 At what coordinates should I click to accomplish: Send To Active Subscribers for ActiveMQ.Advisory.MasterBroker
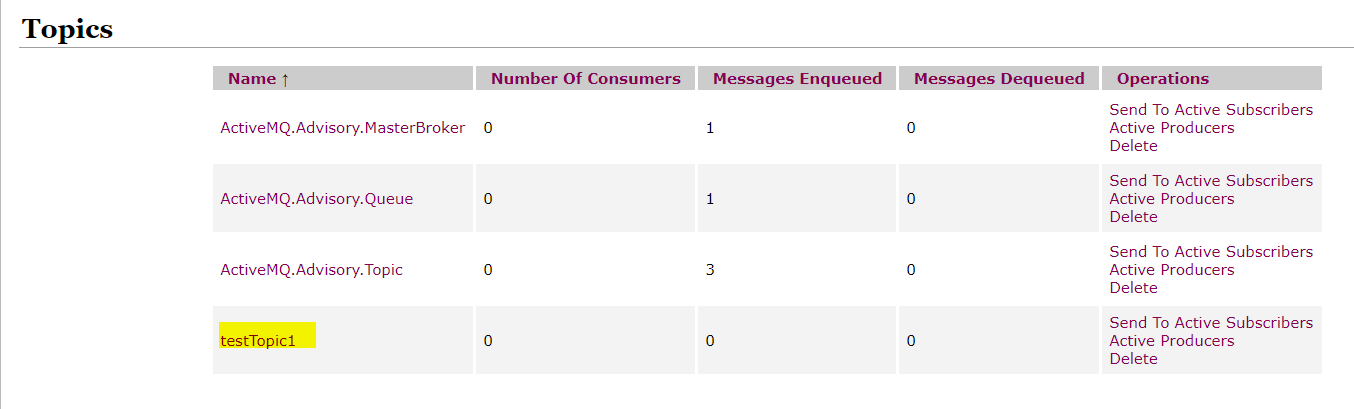point(1210,110)
